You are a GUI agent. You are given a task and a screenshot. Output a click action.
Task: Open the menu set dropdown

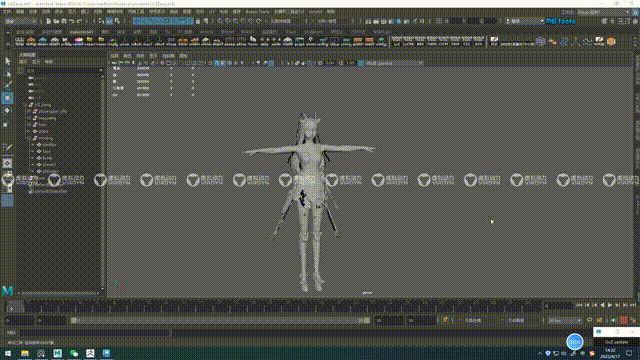click(x=20, y=21)
